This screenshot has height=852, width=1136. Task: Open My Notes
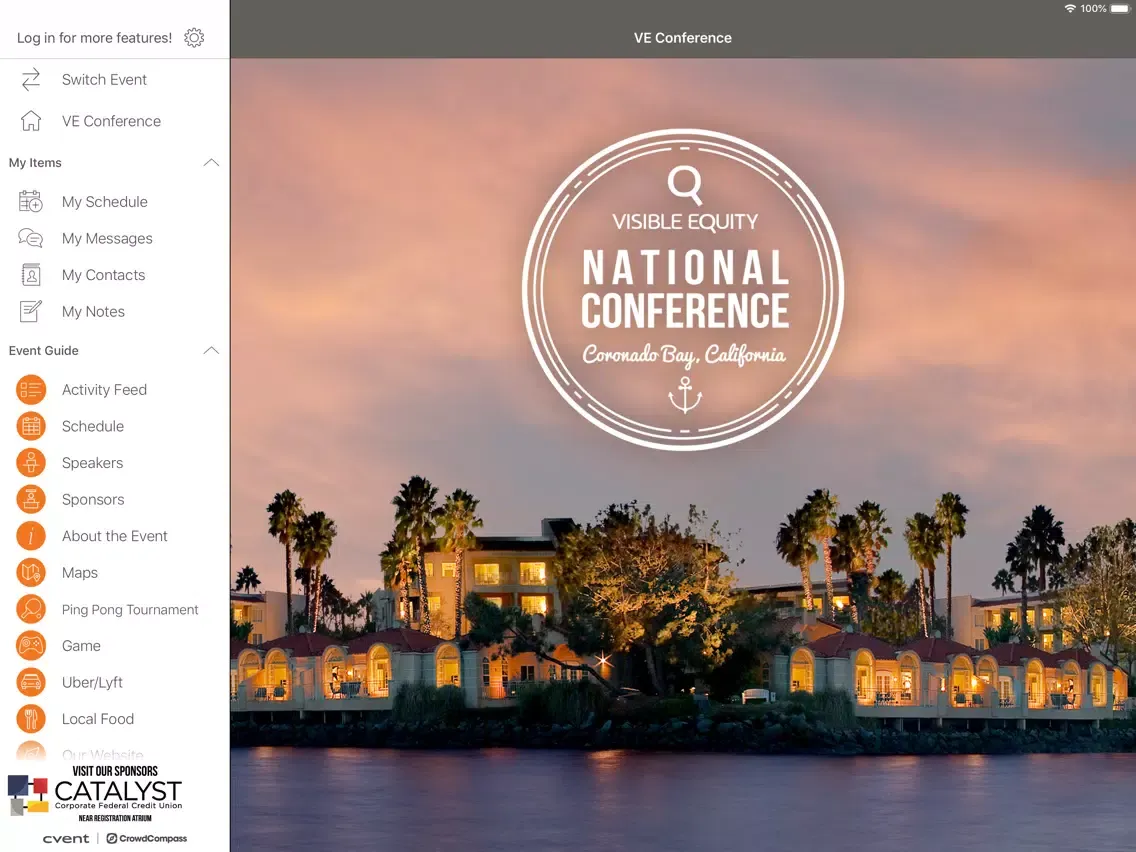[x=114, y=312]
